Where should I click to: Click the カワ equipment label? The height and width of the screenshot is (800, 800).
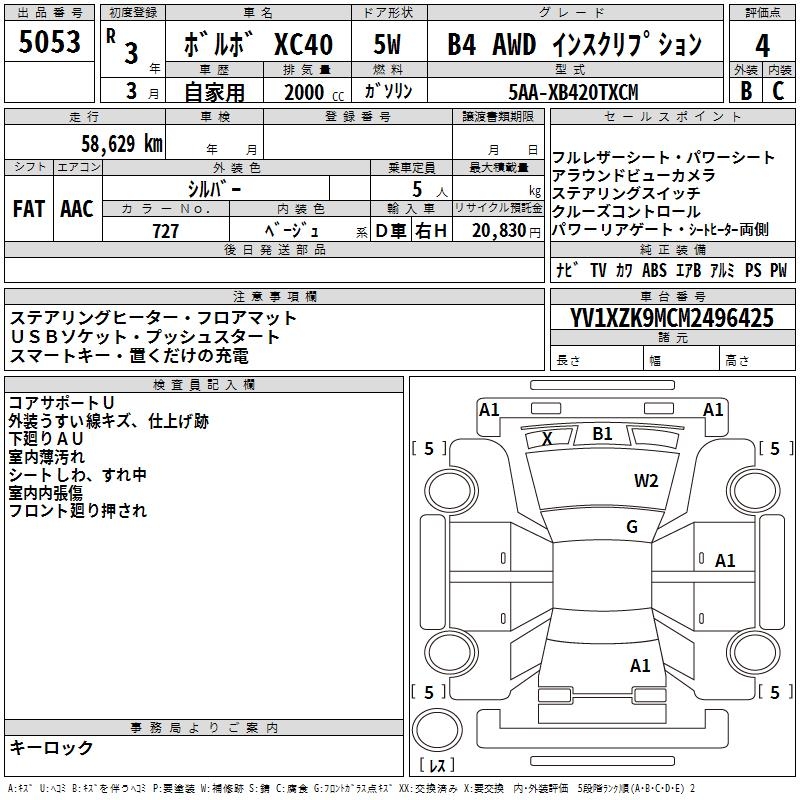(624, 270)
